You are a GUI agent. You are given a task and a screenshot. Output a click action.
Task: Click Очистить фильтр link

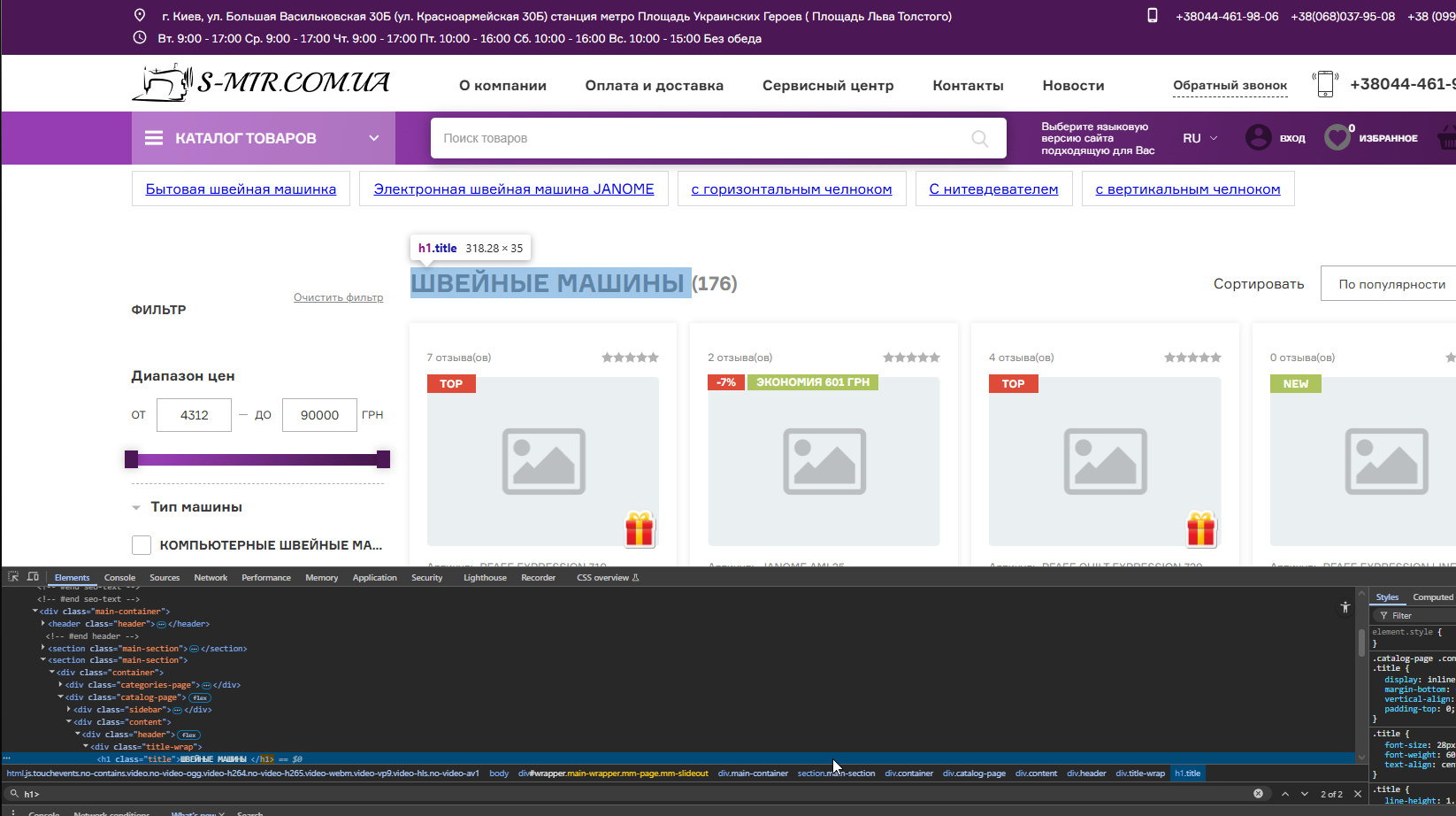coord(339,297)
